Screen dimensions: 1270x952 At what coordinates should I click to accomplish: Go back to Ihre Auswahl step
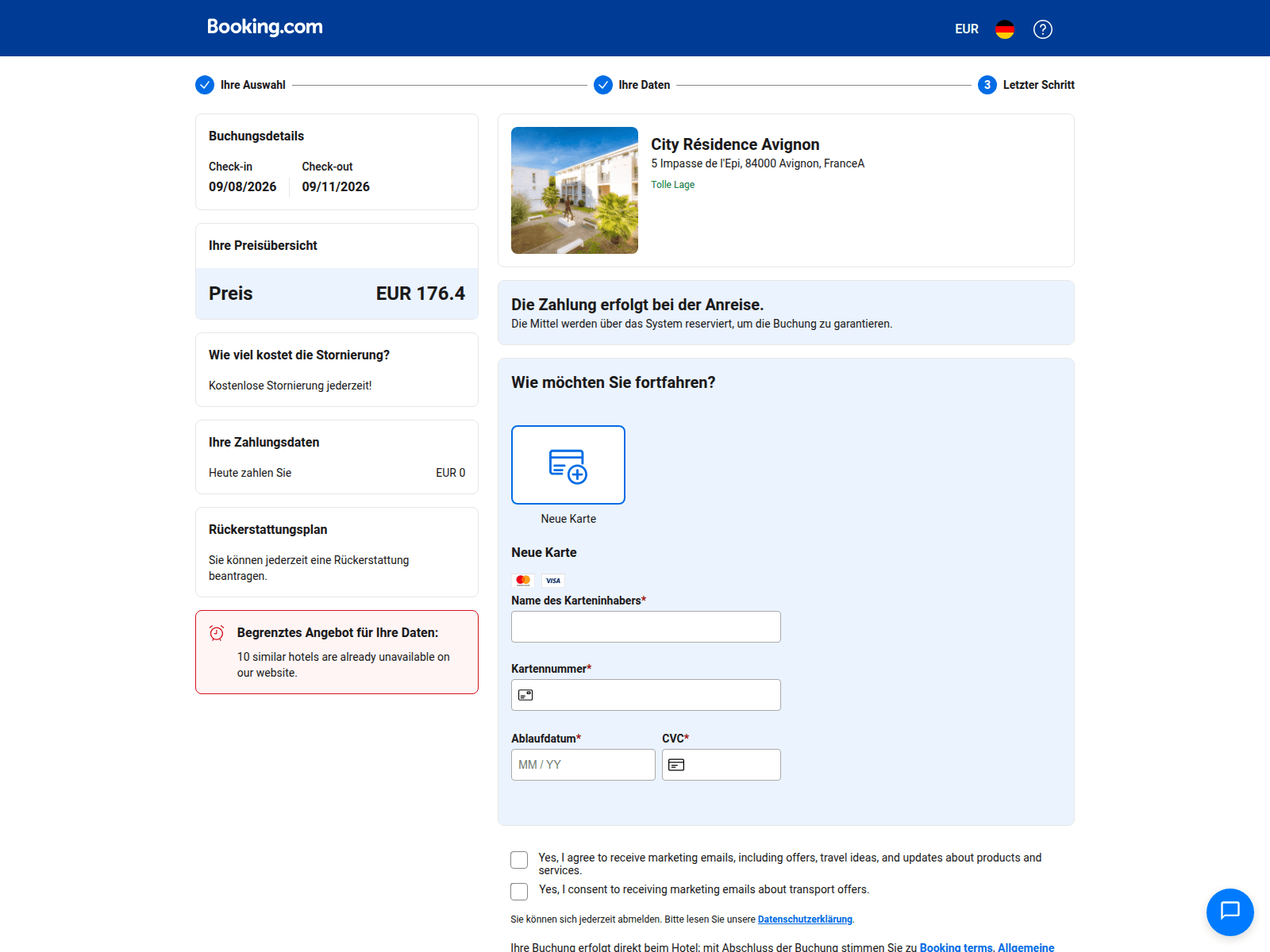click(x=252, y=85)
